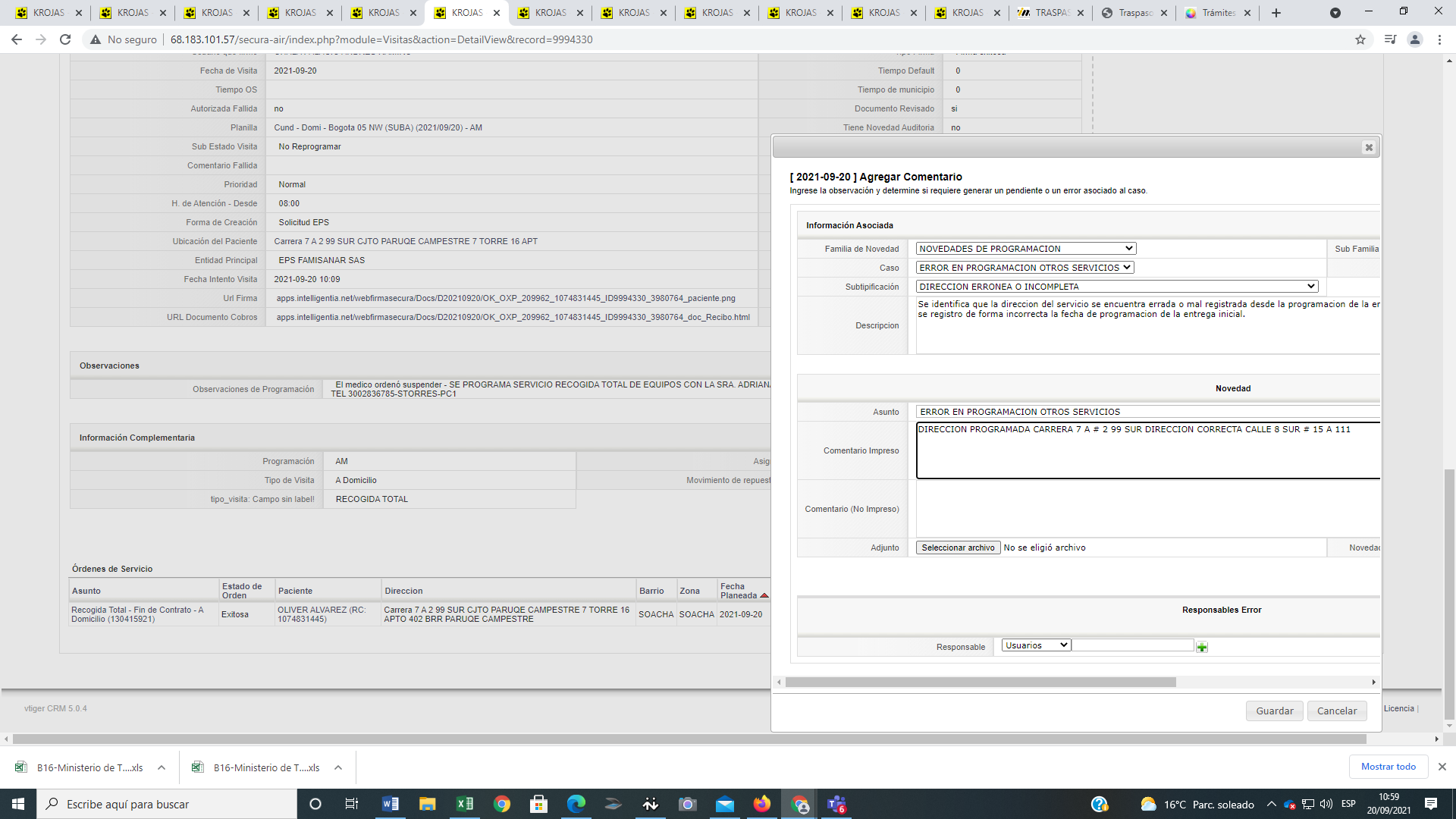Screen dimensions: 1456x819
Task: Sort by Fecha Planeada arrow
Action: pyautogui.click(x=764, y=596)
